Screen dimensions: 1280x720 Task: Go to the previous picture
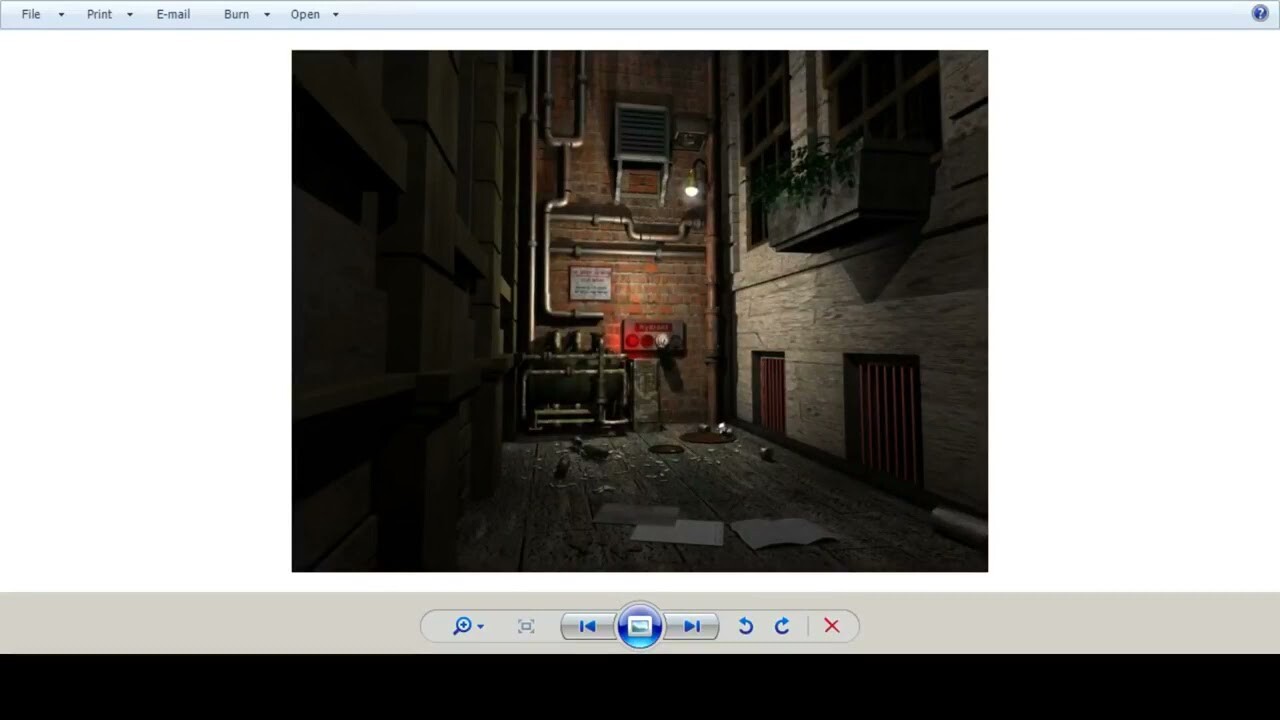(587, 626)
